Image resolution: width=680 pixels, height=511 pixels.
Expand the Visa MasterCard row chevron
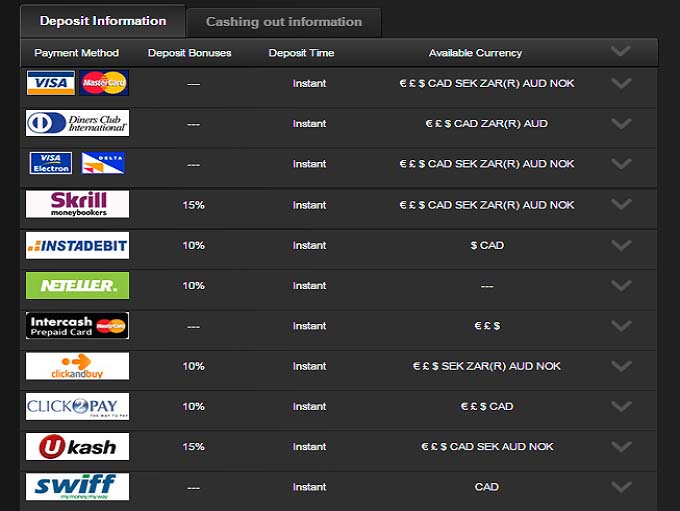point(621,83)
